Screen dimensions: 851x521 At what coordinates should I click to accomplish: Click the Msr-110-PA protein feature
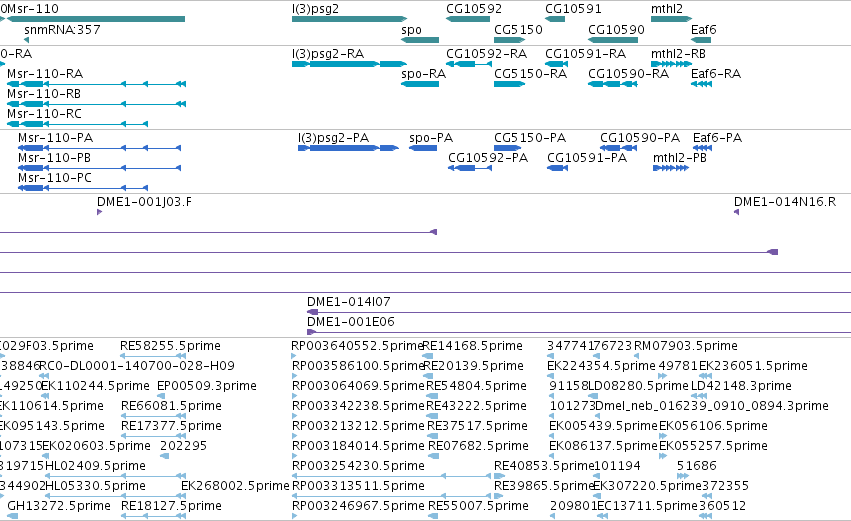point(99,148)
